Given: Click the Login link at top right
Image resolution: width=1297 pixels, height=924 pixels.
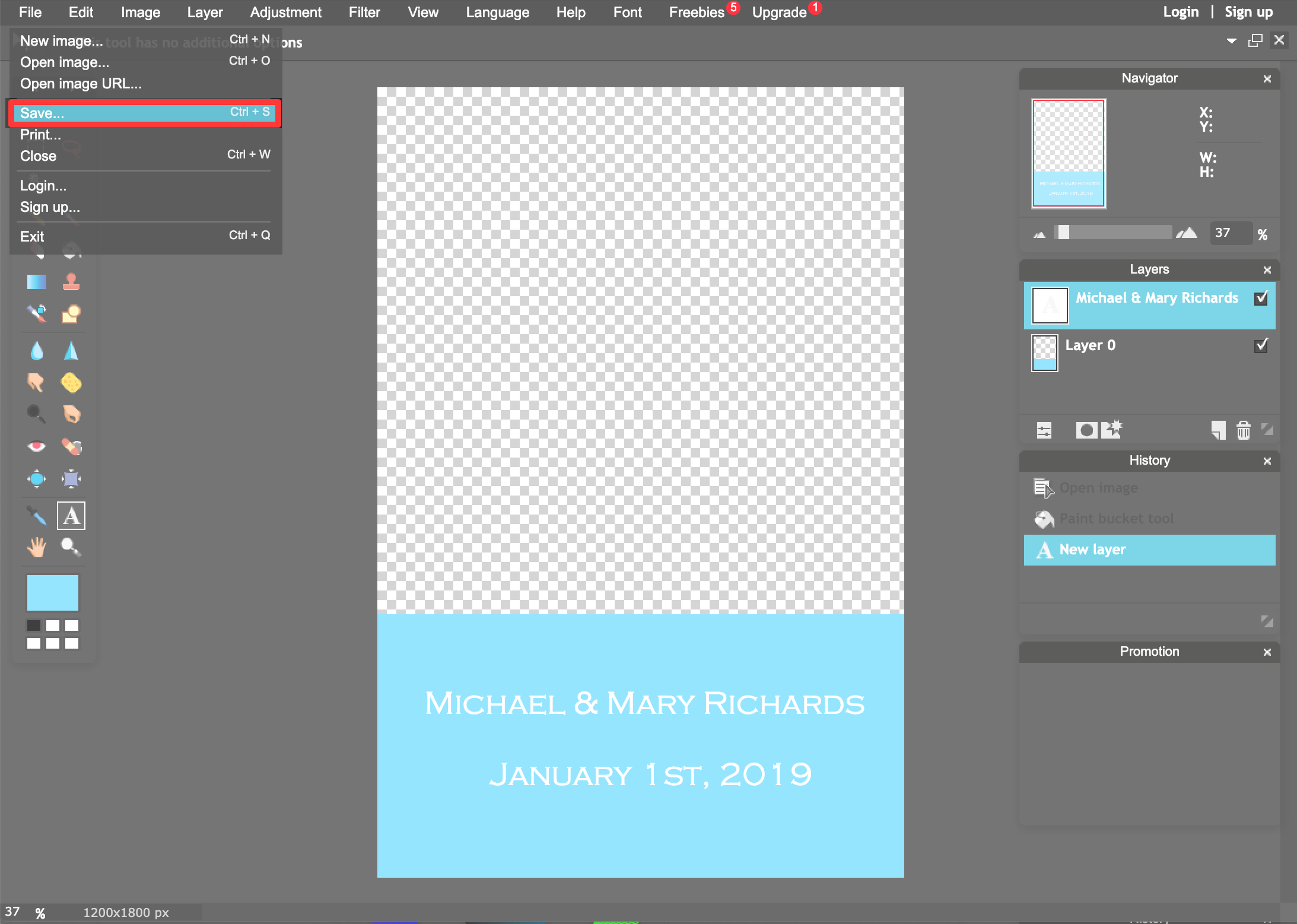Looking at the screenshot, I should (x=1181, y=12).
